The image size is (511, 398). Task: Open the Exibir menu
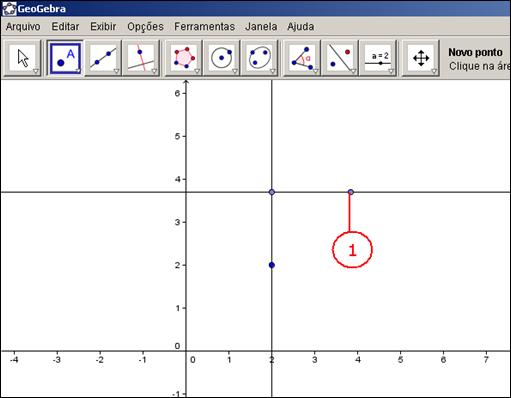point(103,27)
